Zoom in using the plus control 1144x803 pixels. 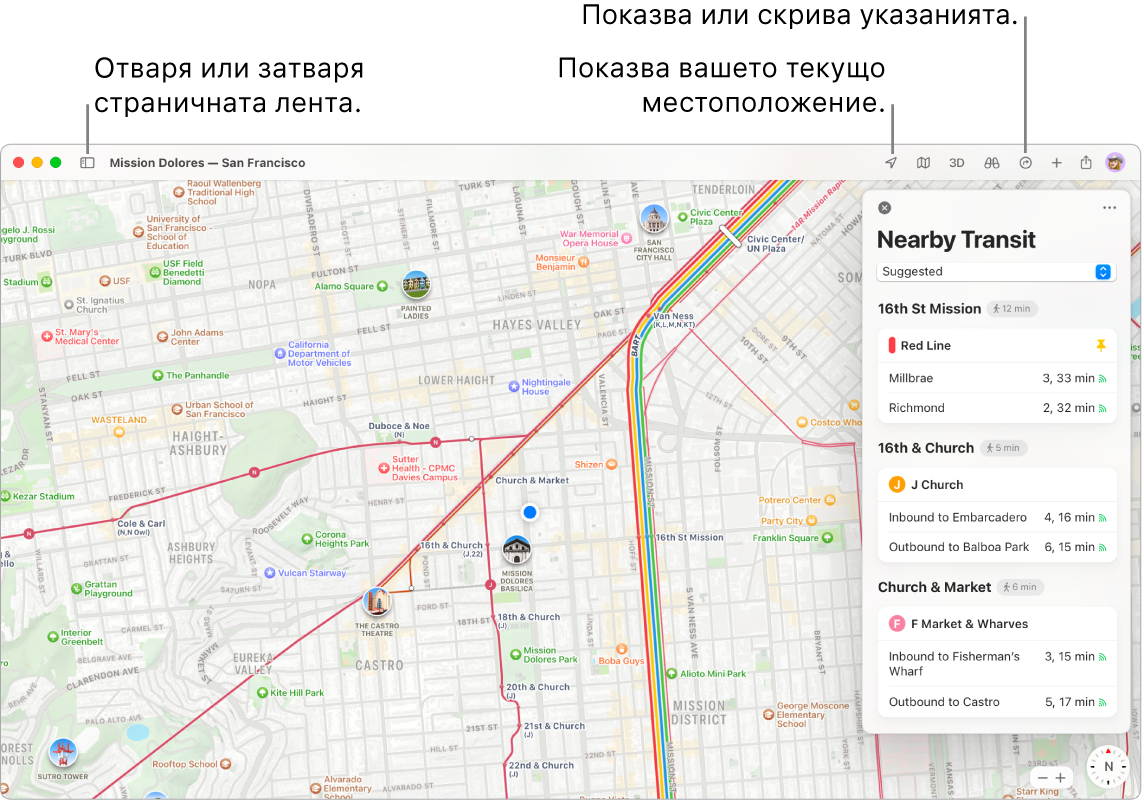pyautogui.click(x=1060, y=777)
